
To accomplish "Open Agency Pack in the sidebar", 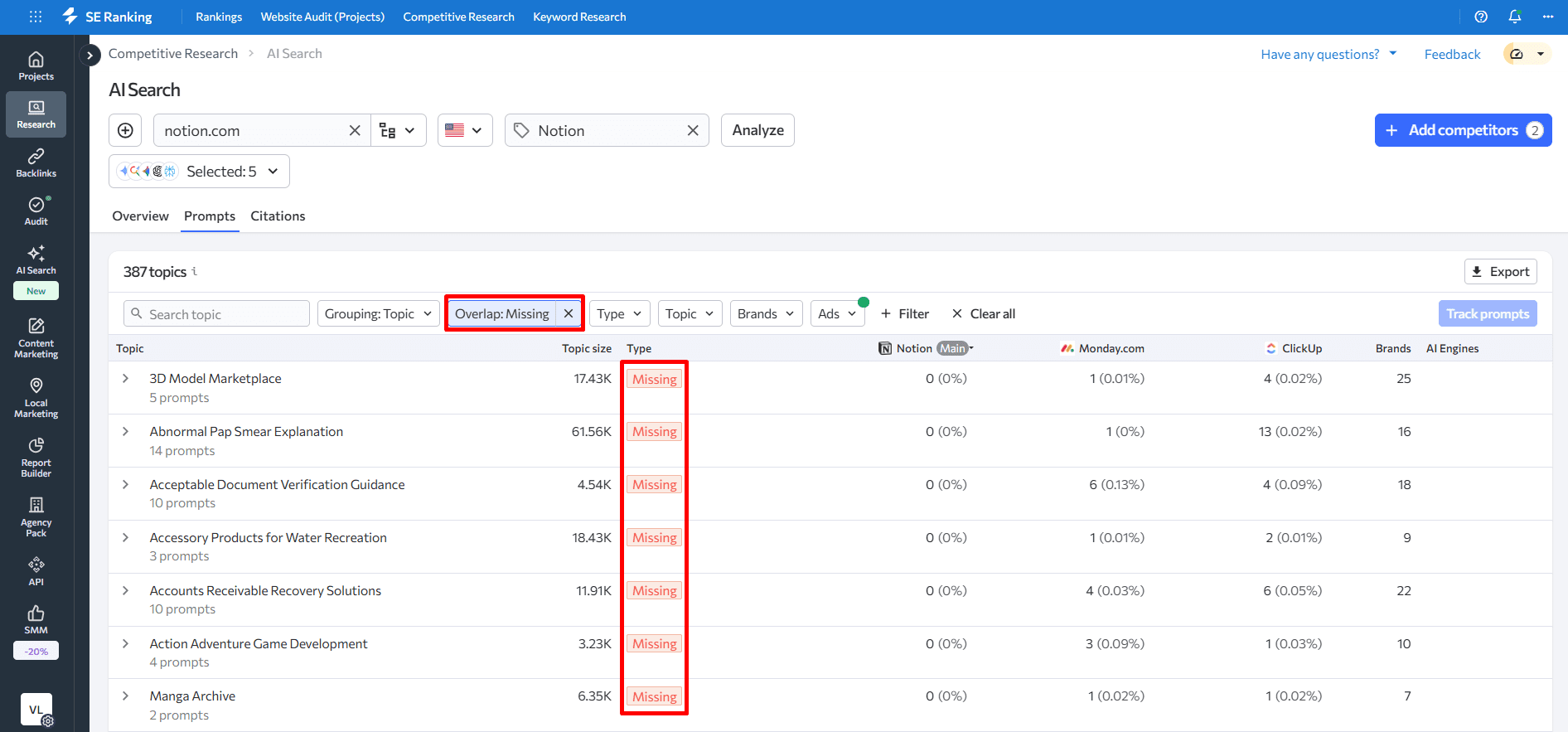I will [36, 517].
